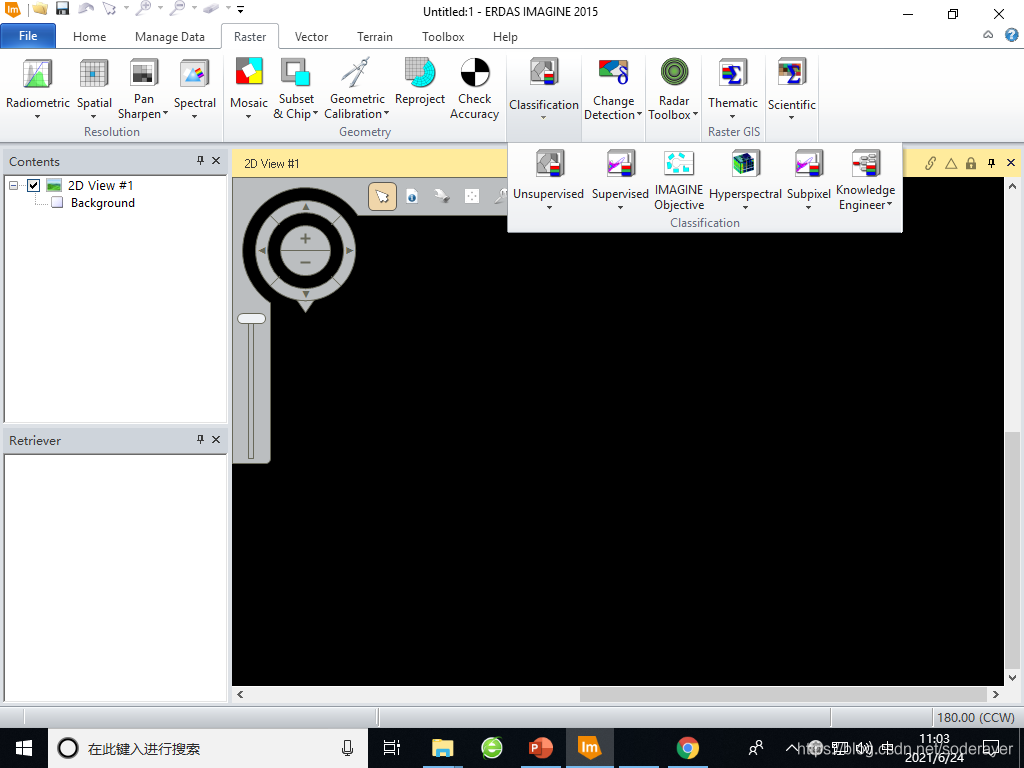Click the zoom in plus on navigation wheel
Viewport: 1024px width, 768px height.
pos(305,239)
